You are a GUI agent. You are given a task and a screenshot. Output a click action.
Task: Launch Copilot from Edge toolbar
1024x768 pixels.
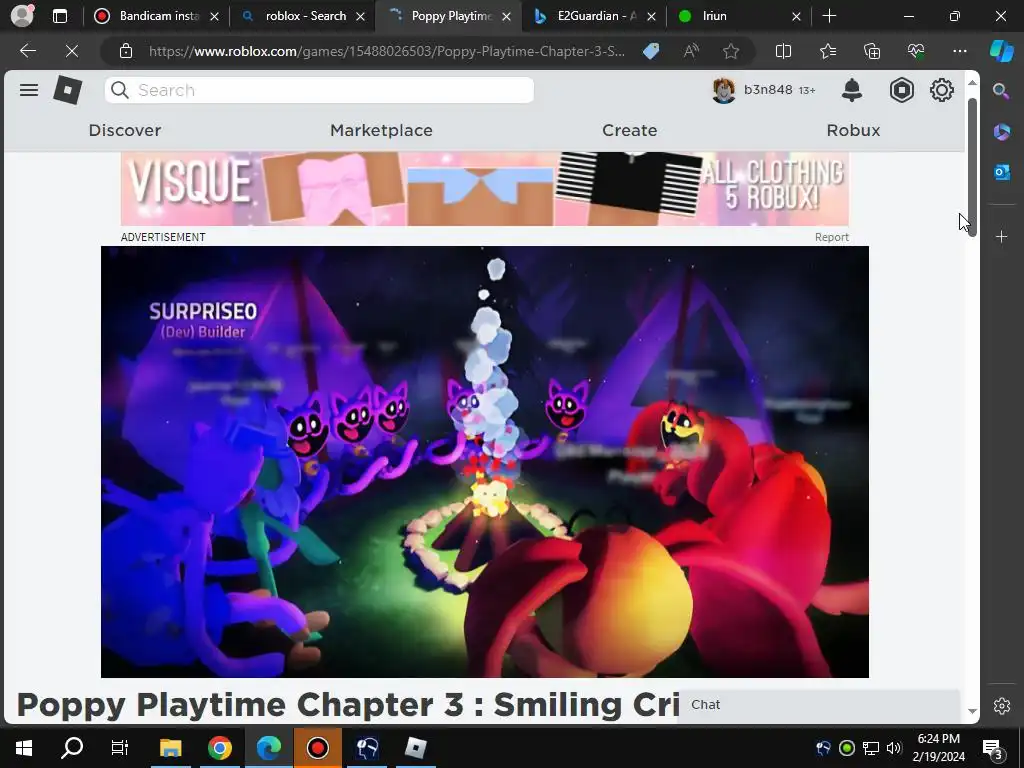click(x=1002, y=51)
